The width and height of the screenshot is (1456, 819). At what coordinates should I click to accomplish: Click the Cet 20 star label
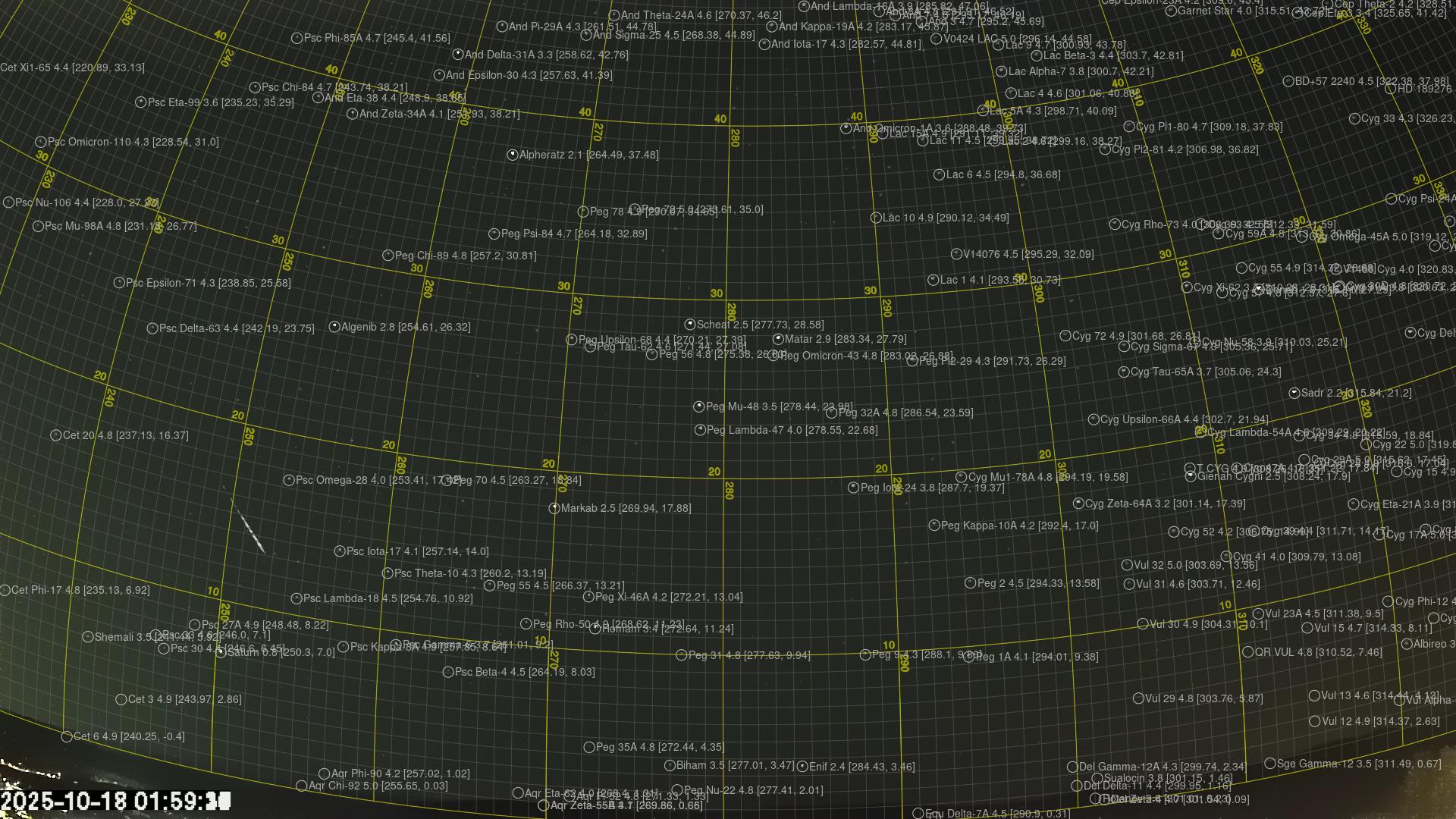point(125,435)
